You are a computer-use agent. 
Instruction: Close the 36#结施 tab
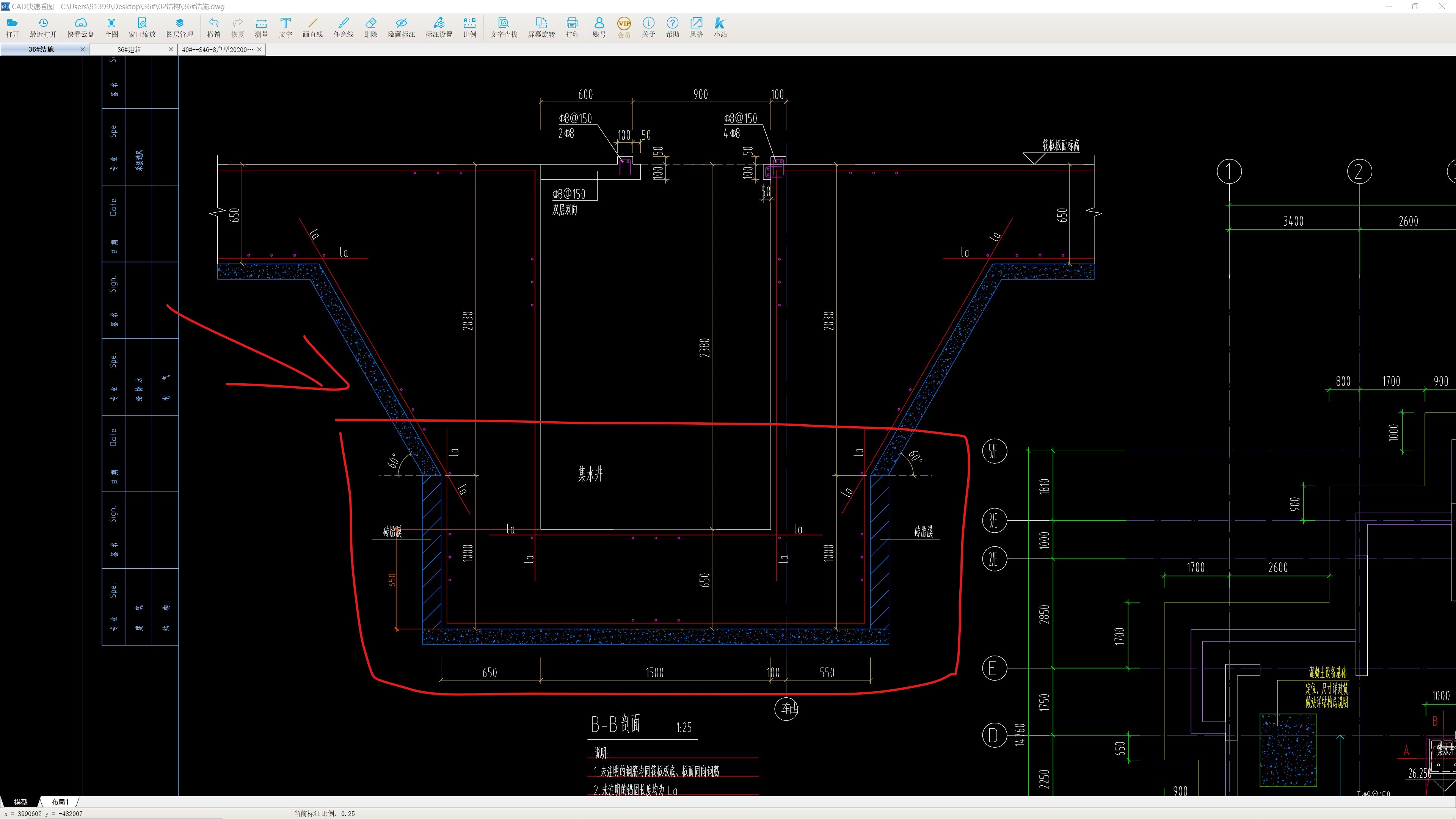click(x=83, y=50)
